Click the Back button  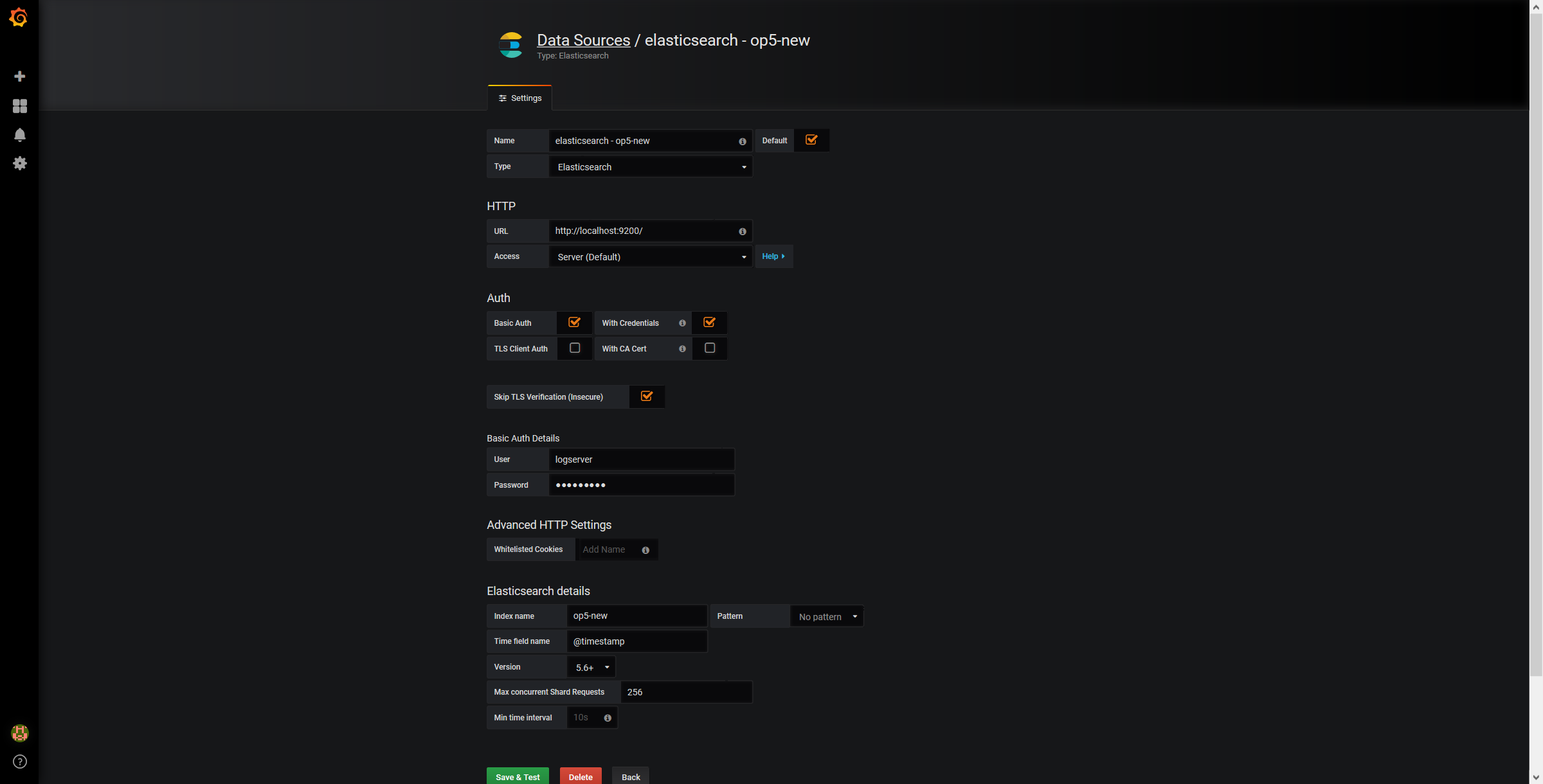tap(631, 777)
